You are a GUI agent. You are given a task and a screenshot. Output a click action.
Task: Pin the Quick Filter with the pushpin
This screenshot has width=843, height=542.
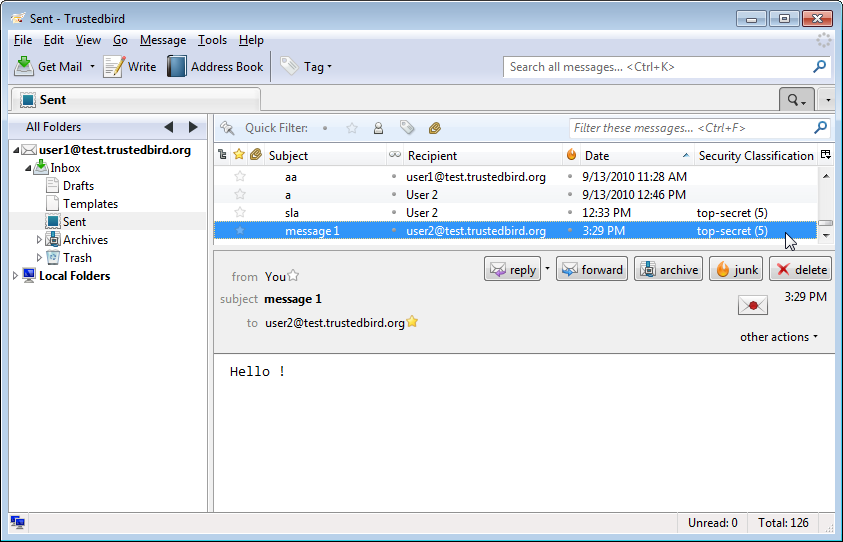click(227, 128)
